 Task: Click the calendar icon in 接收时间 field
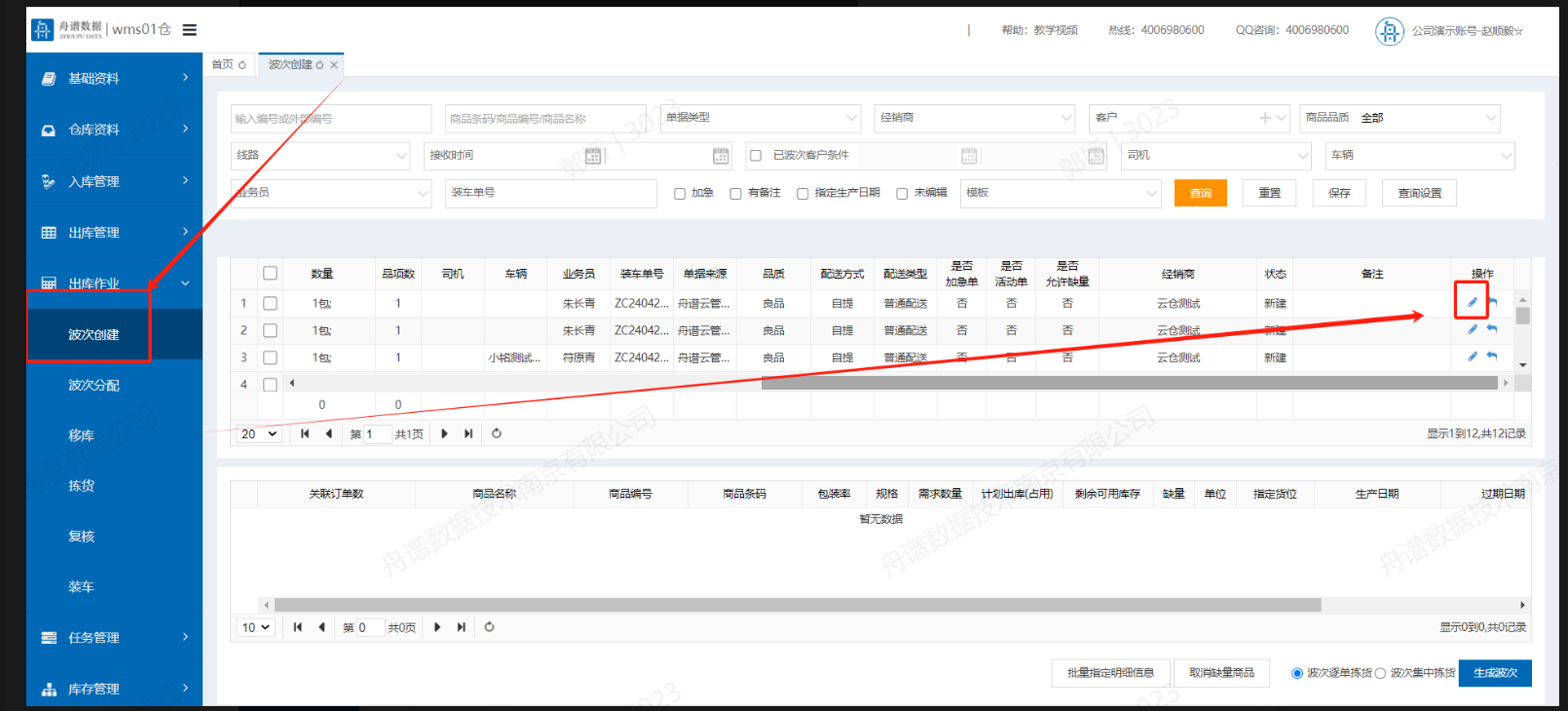(x=592, y=156)
